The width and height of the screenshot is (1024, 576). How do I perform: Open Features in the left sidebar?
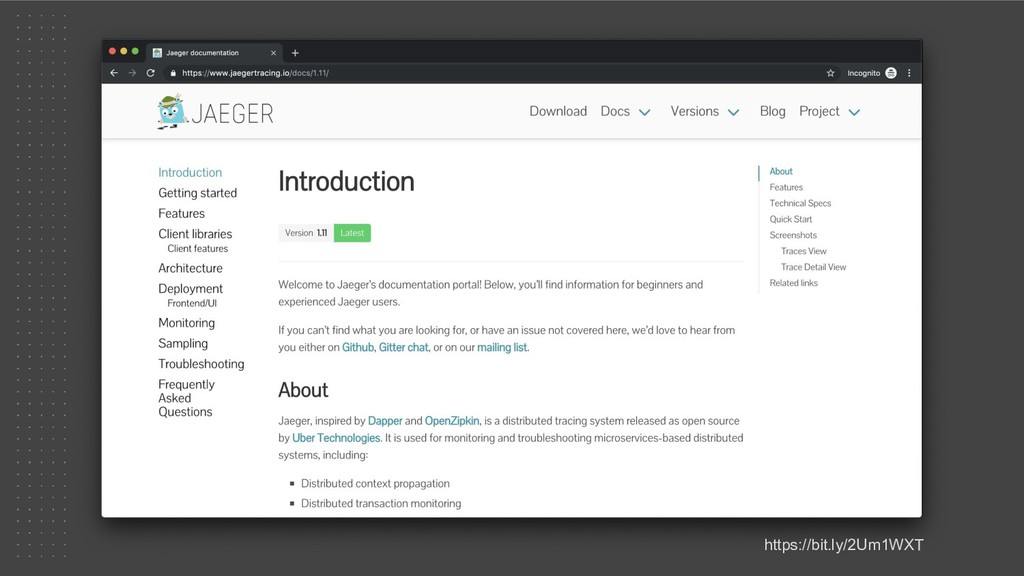tap(182, 214)
